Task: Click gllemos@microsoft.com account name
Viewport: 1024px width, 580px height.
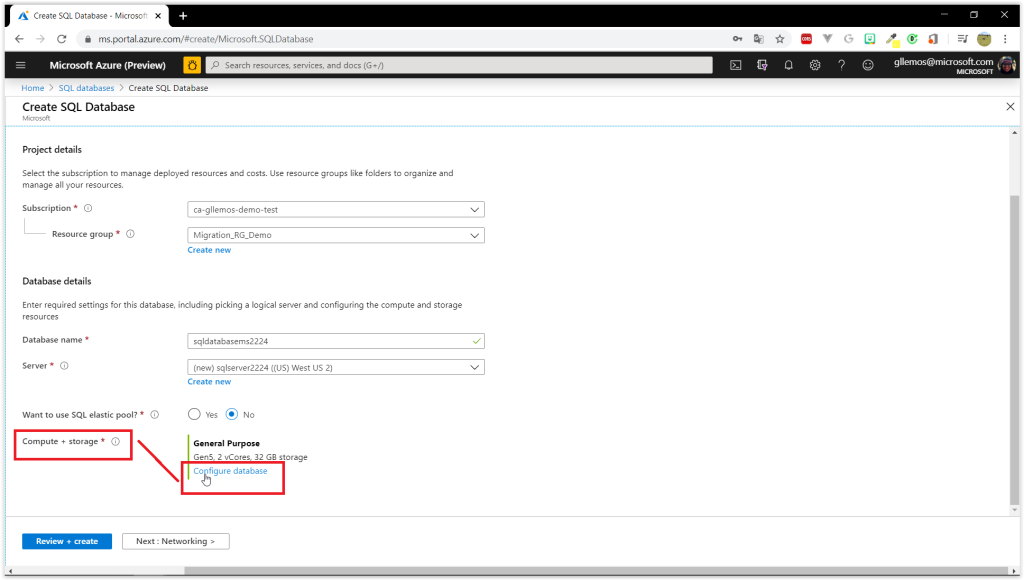Action: (x=944, y=62)
